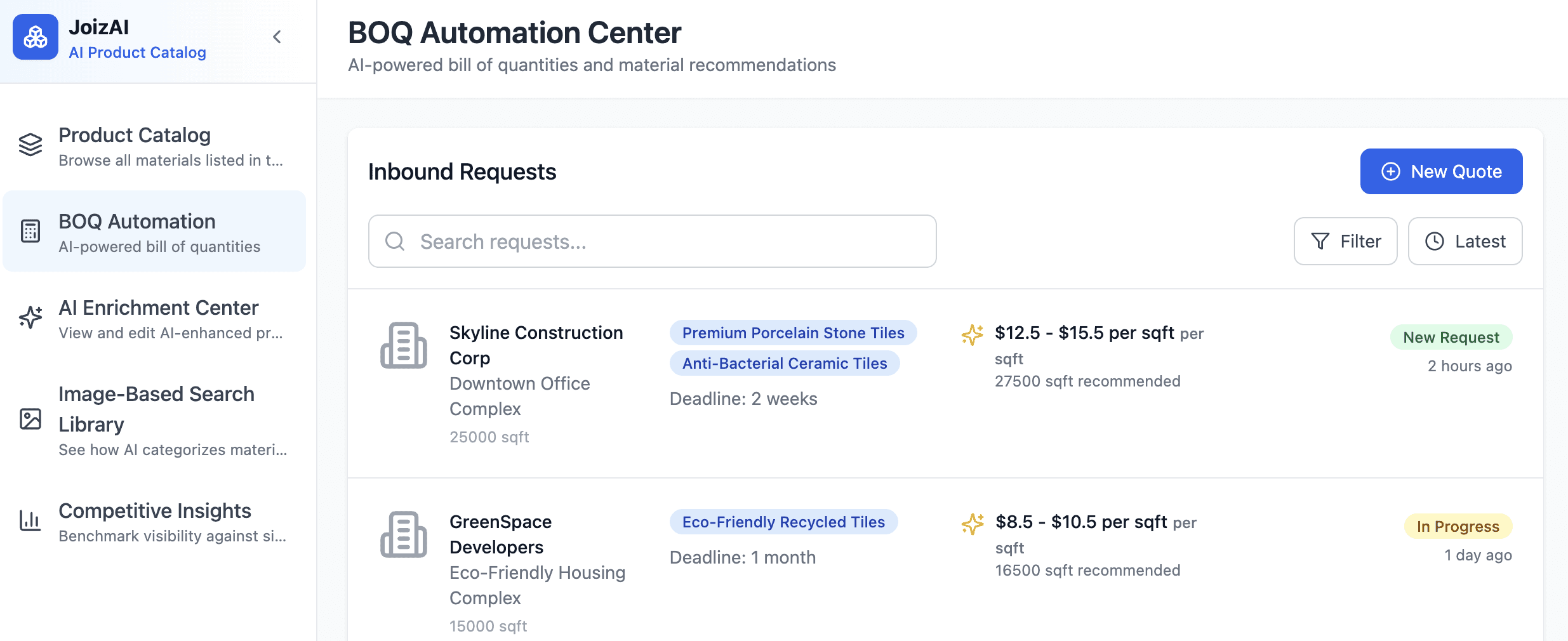
Task: Click Skyline Construction Corp building icon
Action: tap(404, 345)
